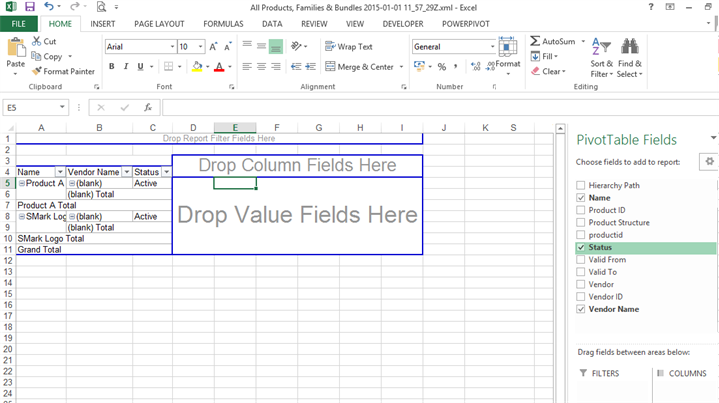Viewport: 719px width, 403px height.
Task: Switch to the PAGE LAYOUT tab
Action: [159, 24]
